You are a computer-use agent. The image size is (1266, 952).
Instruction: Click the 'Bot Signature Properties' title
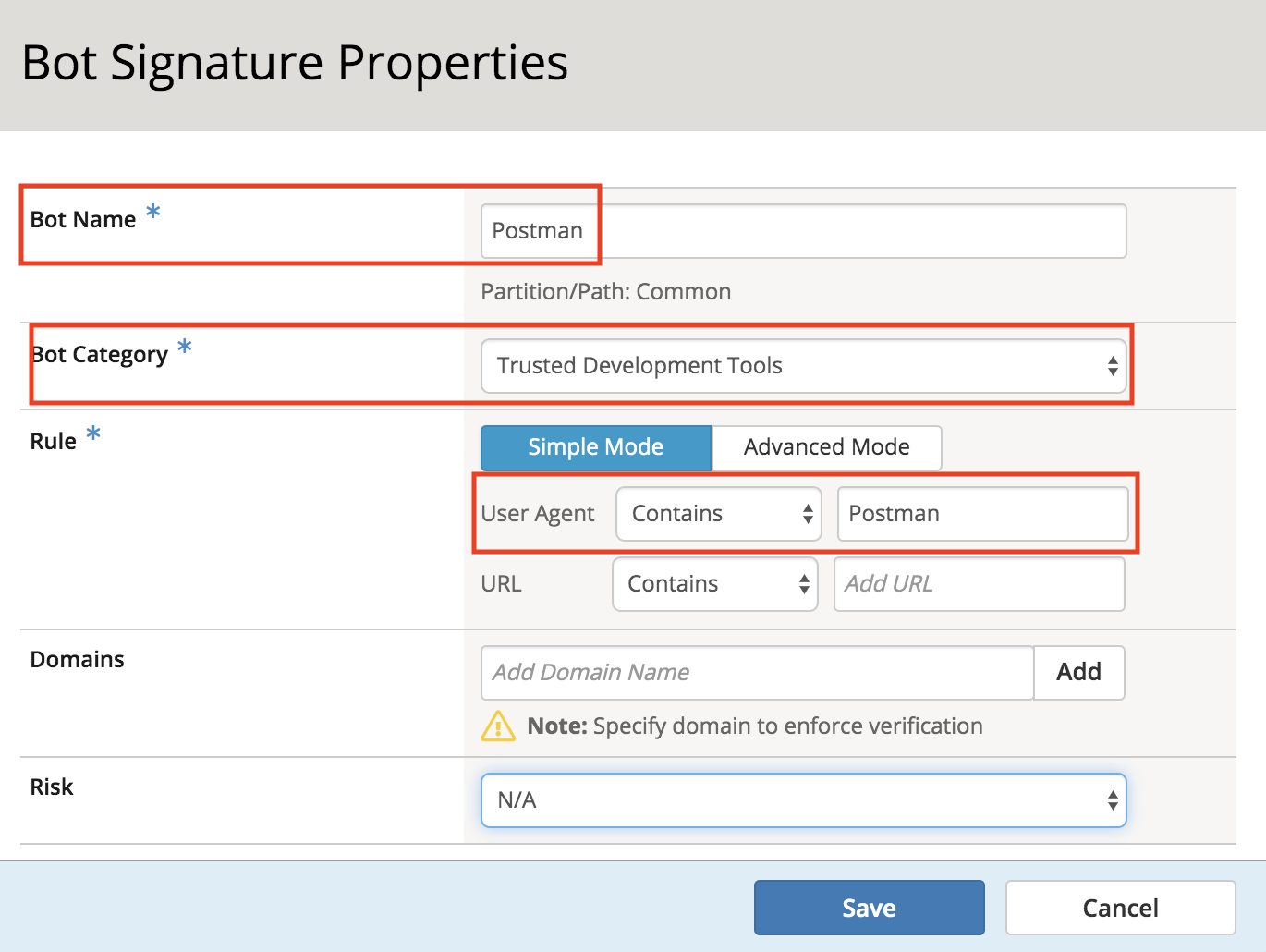point(295,64)
